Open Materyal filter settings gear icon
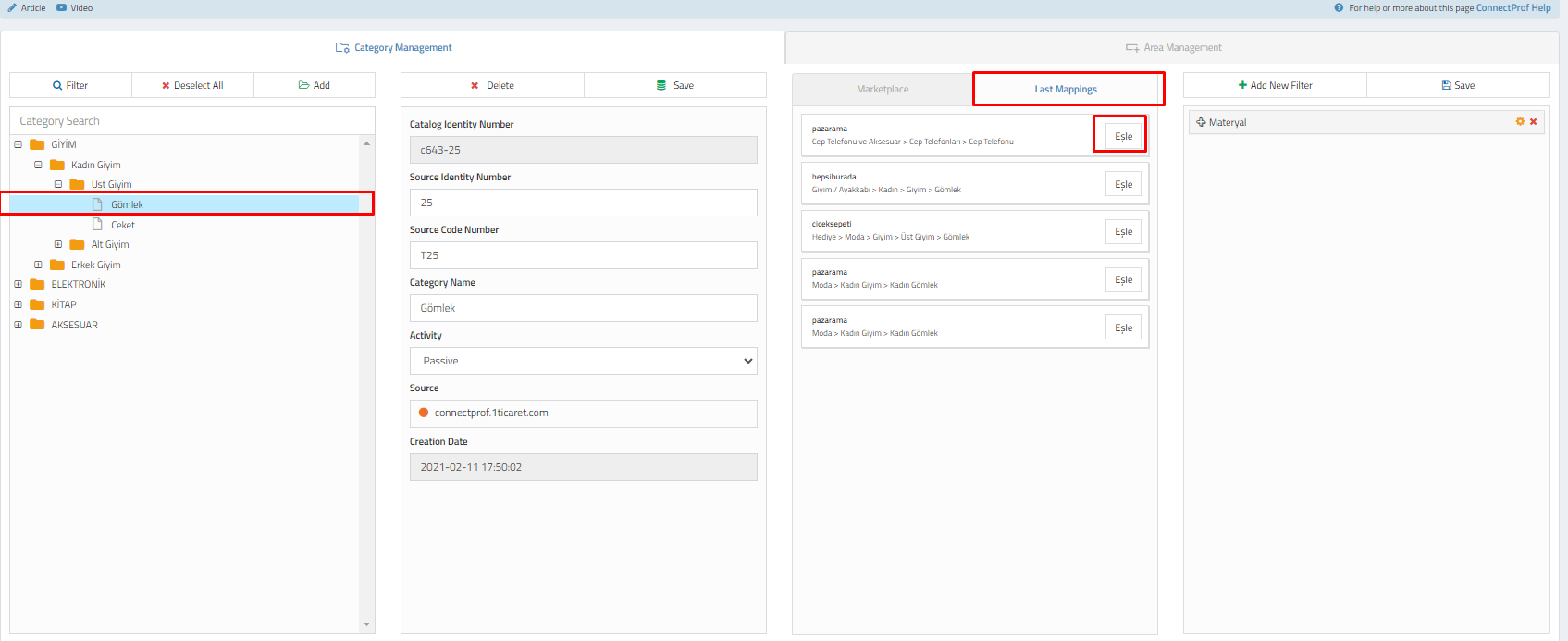This screenshot has width=1568, height=641. tap(1520, 122)
